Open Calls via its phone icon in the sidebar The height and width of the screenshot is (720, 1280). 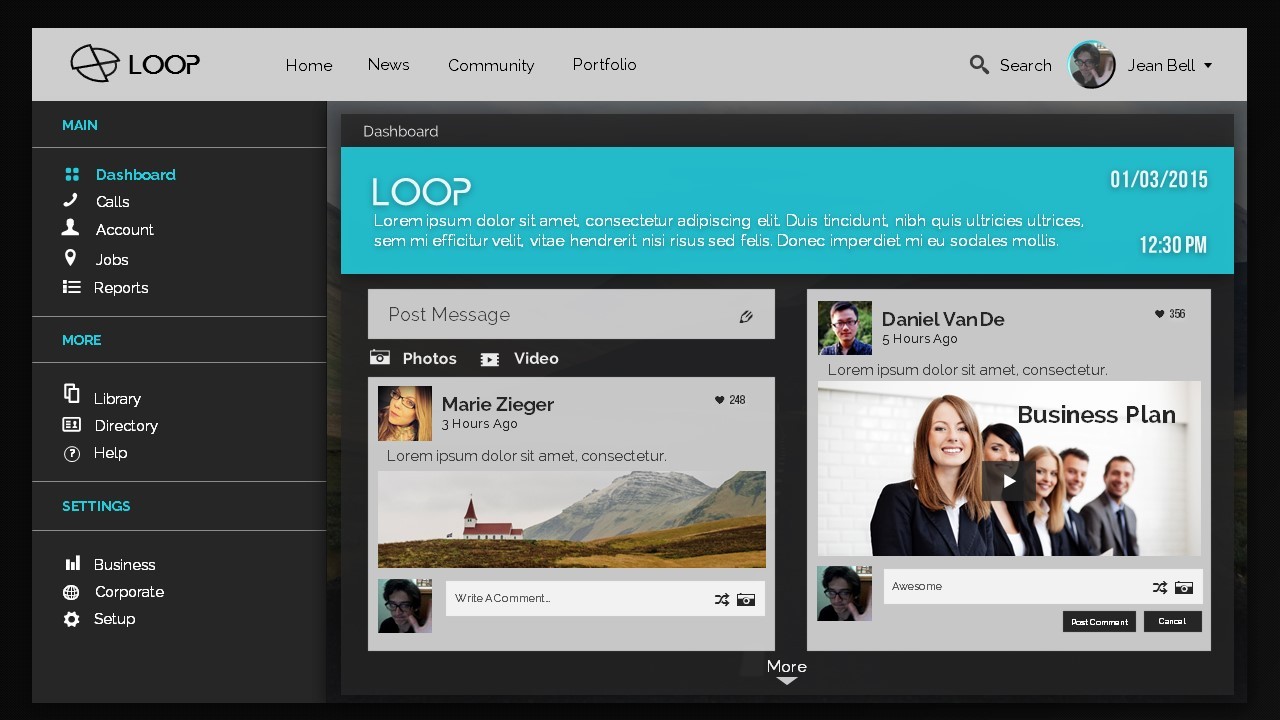coord(70,201)
